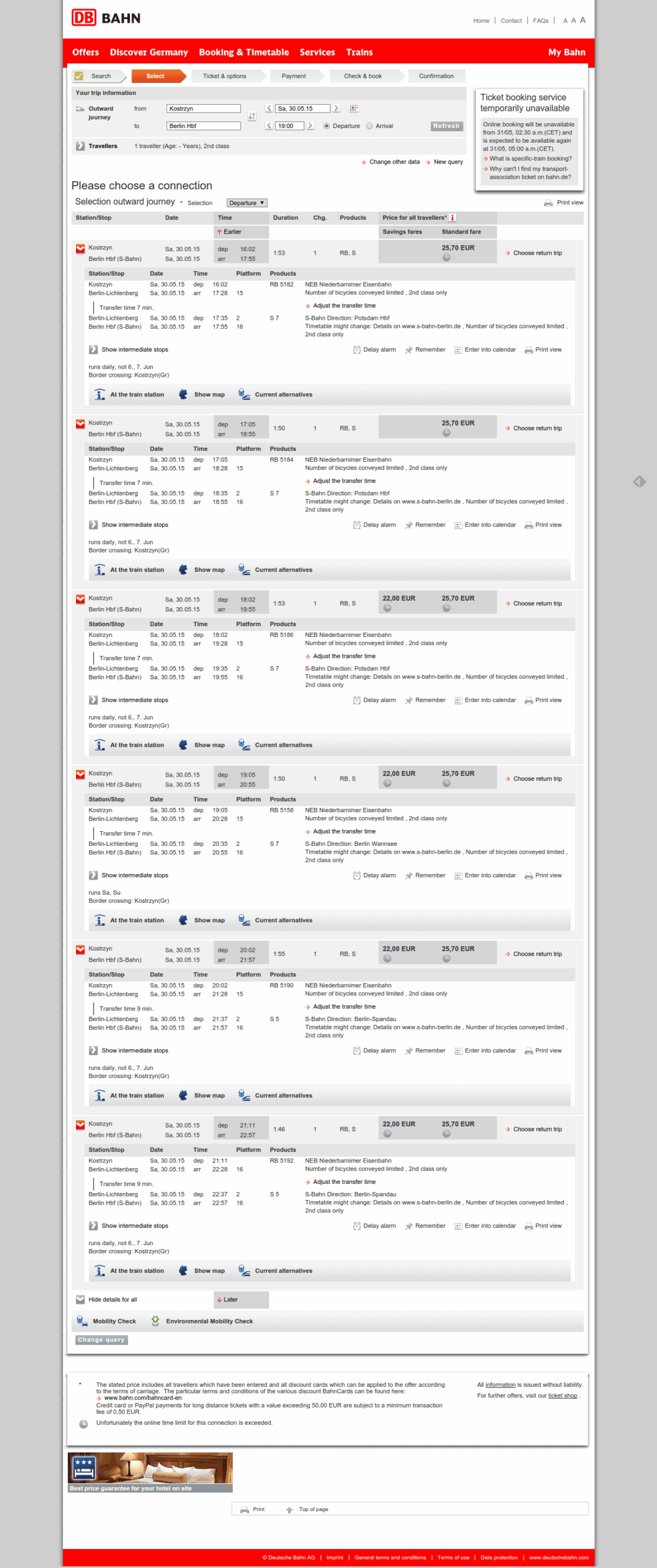Open the FAQs link
657x1568 pixels.
pyautogui.click(x=541, y=21)
